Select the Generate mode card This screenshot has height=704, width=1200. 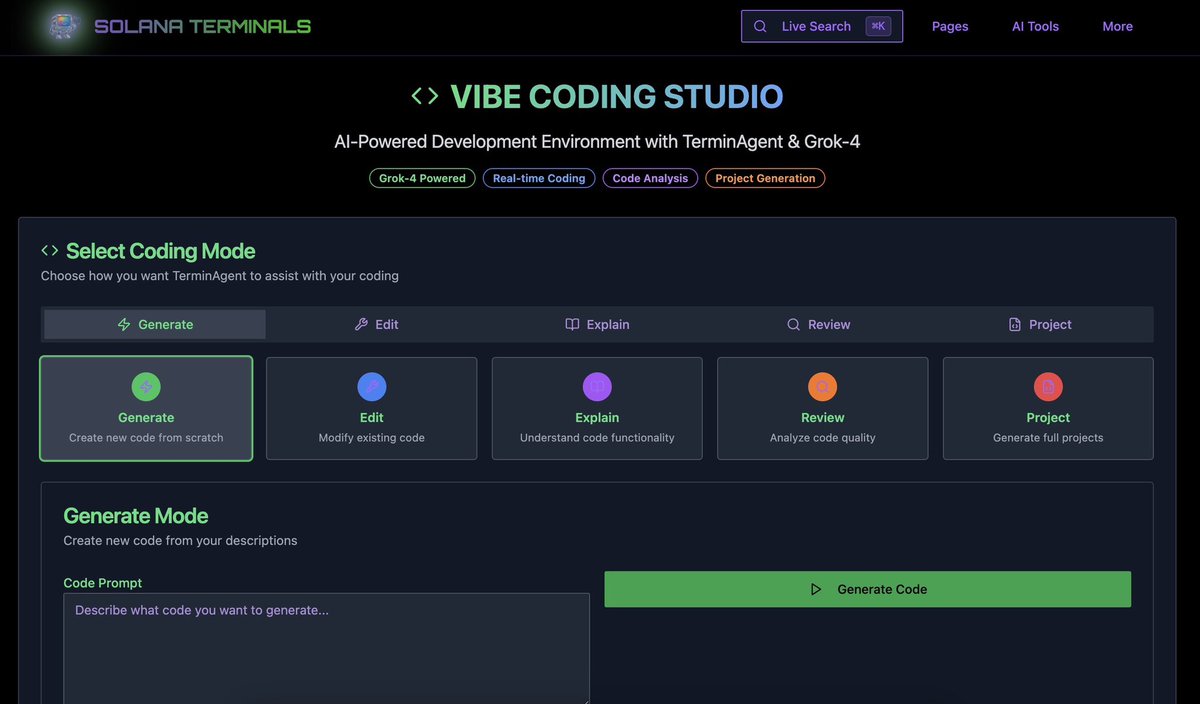pyautogui.click(x=146, y=408)
